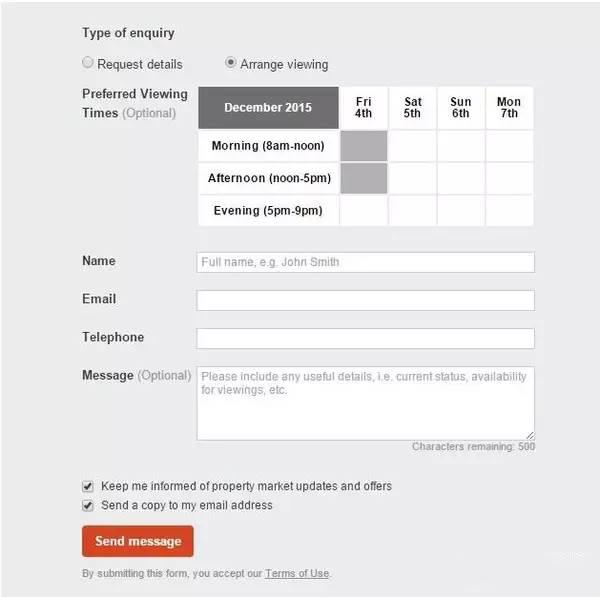
Task: Open the Terms of Use link
Action: tap(297, 573)
